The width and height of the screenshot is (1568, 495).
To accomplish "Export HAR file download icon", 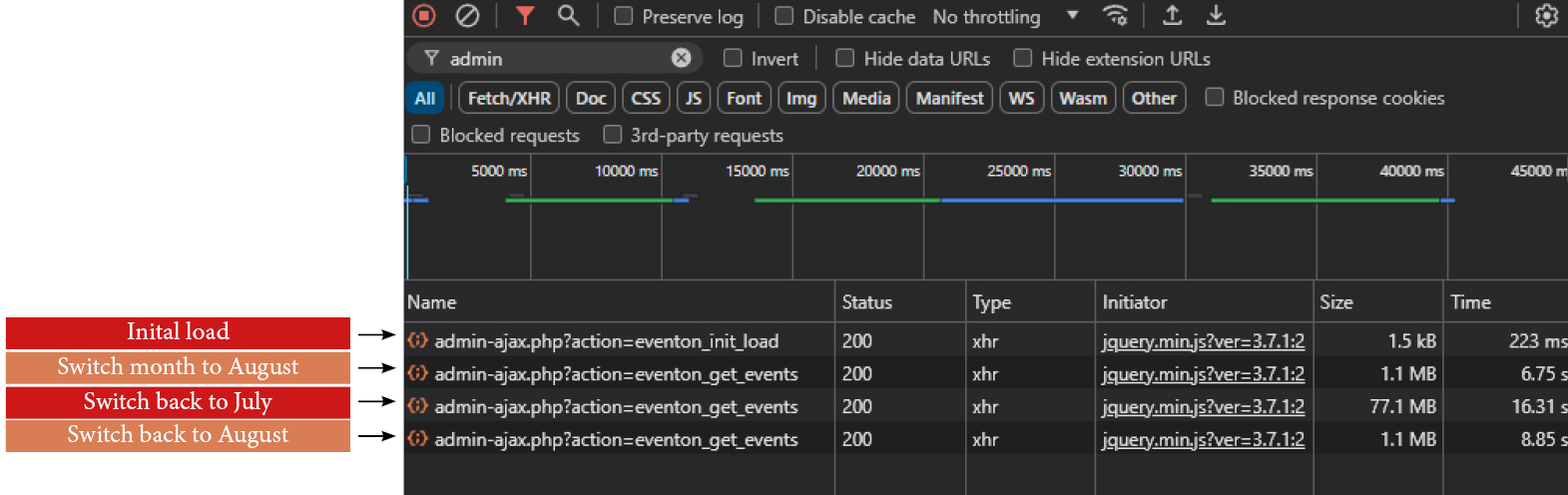I will [1216, 16].
